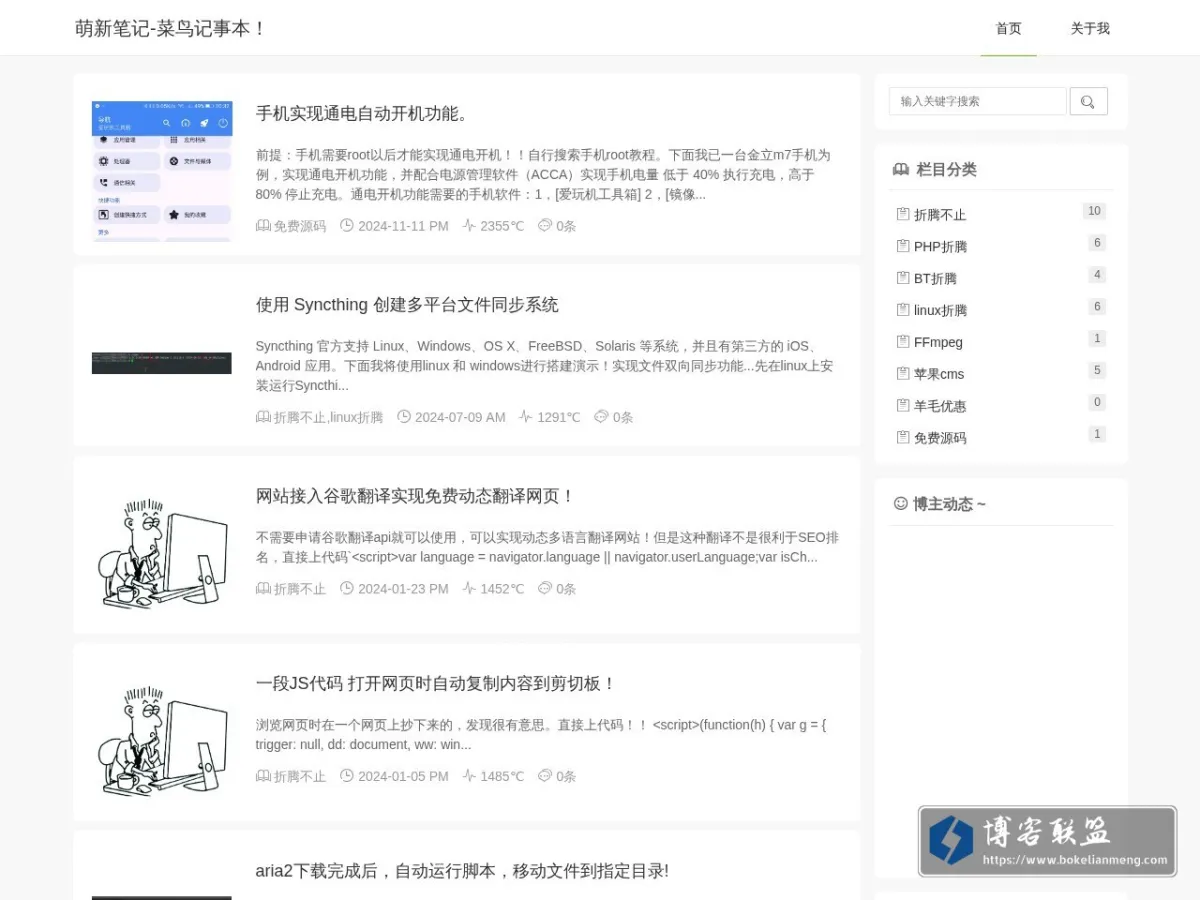The image size is (1200, 900).
Task: Click the count badge 10 beside 折腾不止
Action: pyautogui.click(x=1094, y=211)
